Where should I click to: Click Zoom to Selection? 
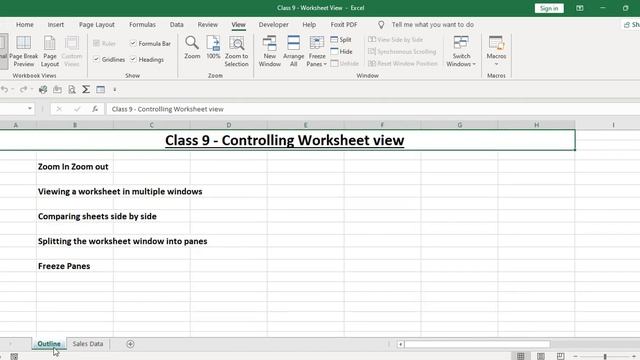click(x=236, y=51)
